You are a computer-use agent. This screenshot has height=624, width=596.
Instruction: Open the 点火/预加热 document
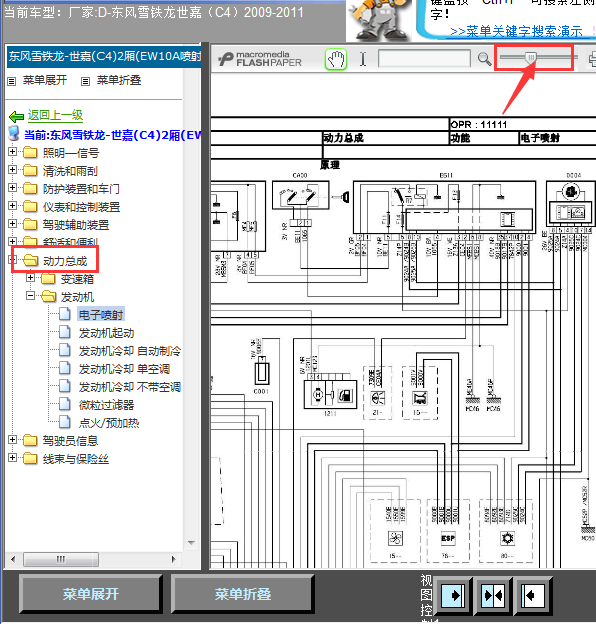(109, 423)
